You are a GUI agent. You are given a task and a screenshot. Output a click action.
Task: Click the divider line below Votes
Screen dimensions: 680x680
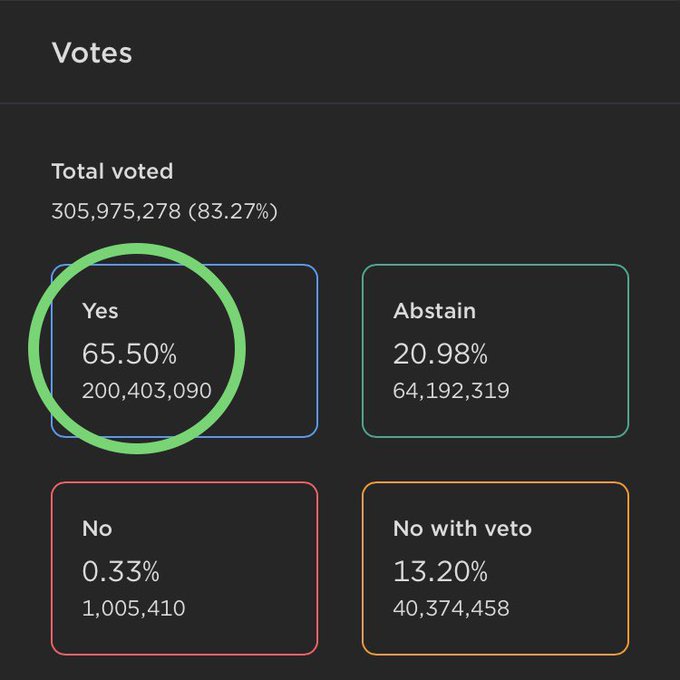pos(340,103)
